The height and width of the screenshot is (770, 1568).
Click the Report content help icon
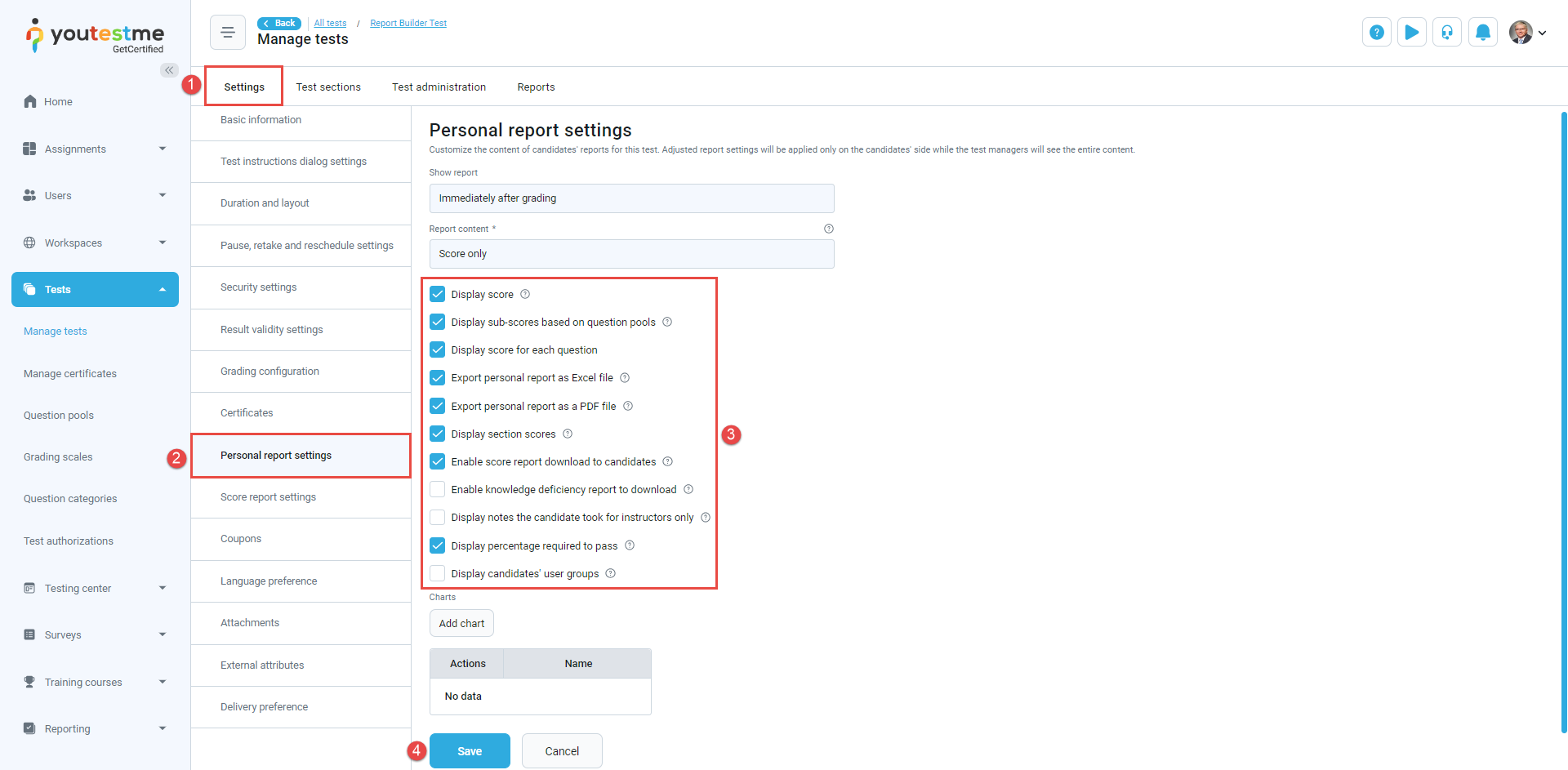click(x=828, y=229)
